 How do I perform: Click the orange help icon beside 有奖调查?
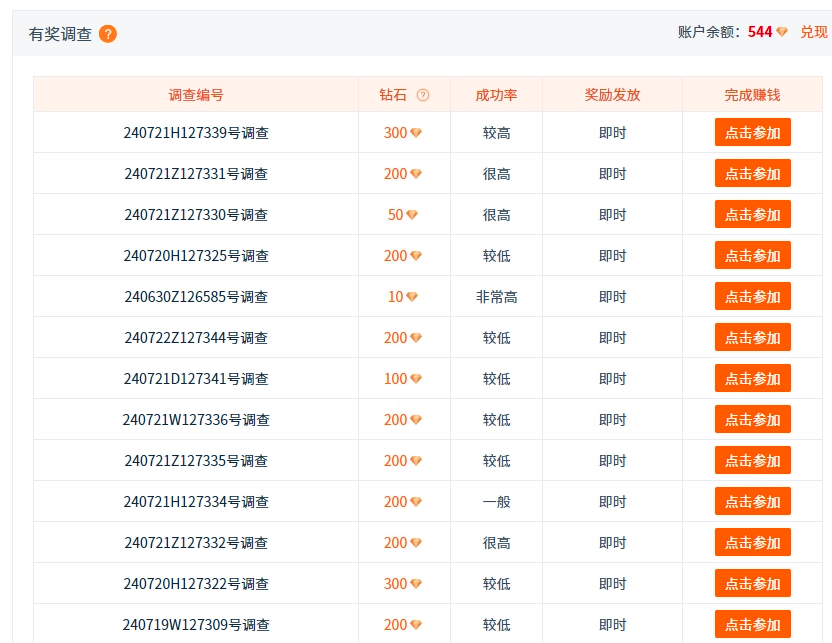point(108,34)
